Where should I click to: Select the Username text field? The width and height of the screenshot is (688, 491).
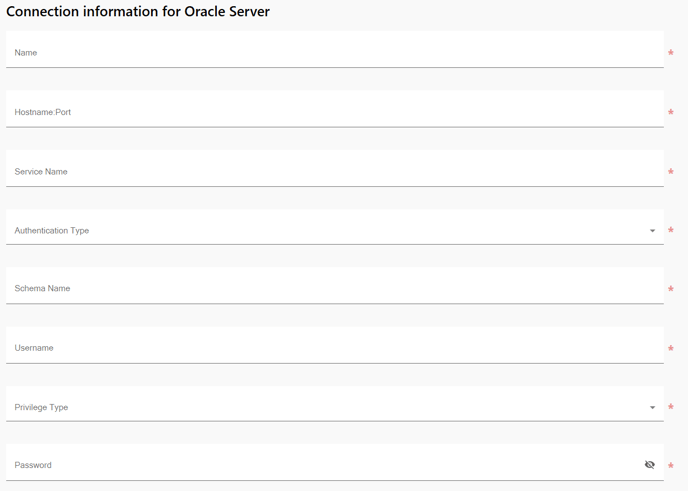pyautogui.click(x=335, y=345)
